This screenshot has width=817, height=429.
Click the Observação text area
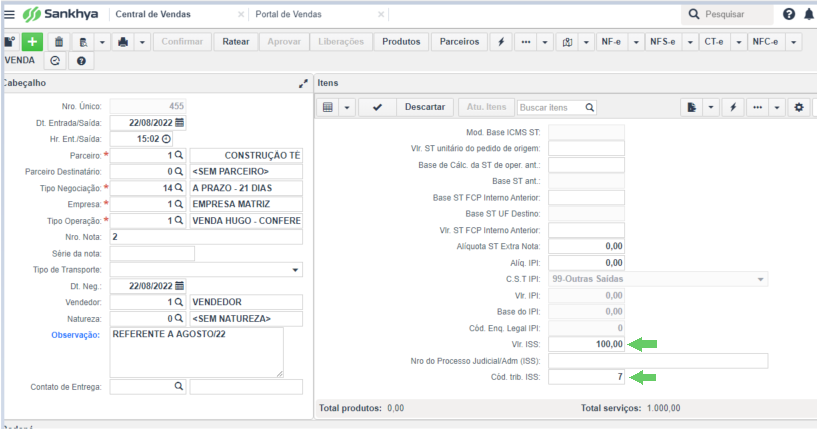pyautogui.click(x=197, y=352)
